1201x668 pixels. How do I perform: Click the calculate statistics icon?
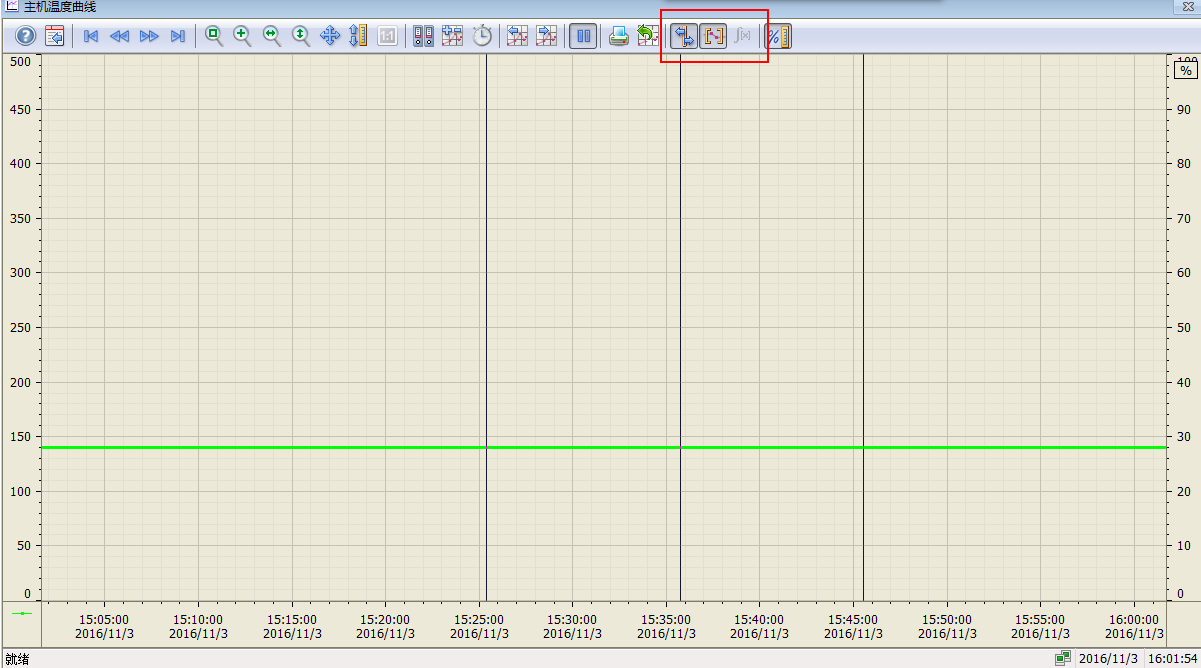742,37
